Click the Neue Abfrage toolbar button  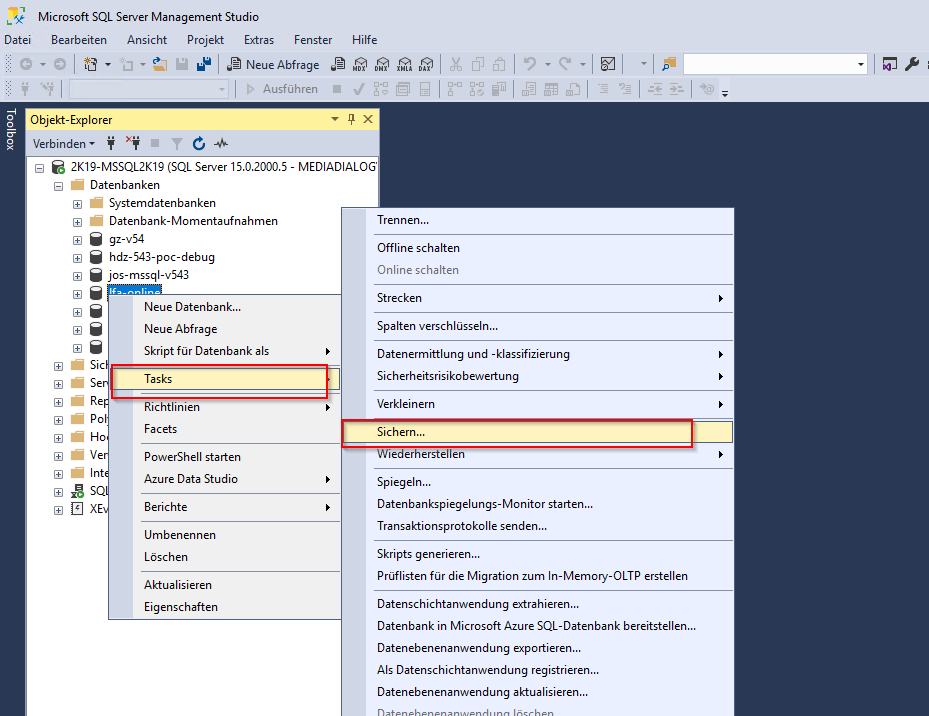tap(274, 64)
